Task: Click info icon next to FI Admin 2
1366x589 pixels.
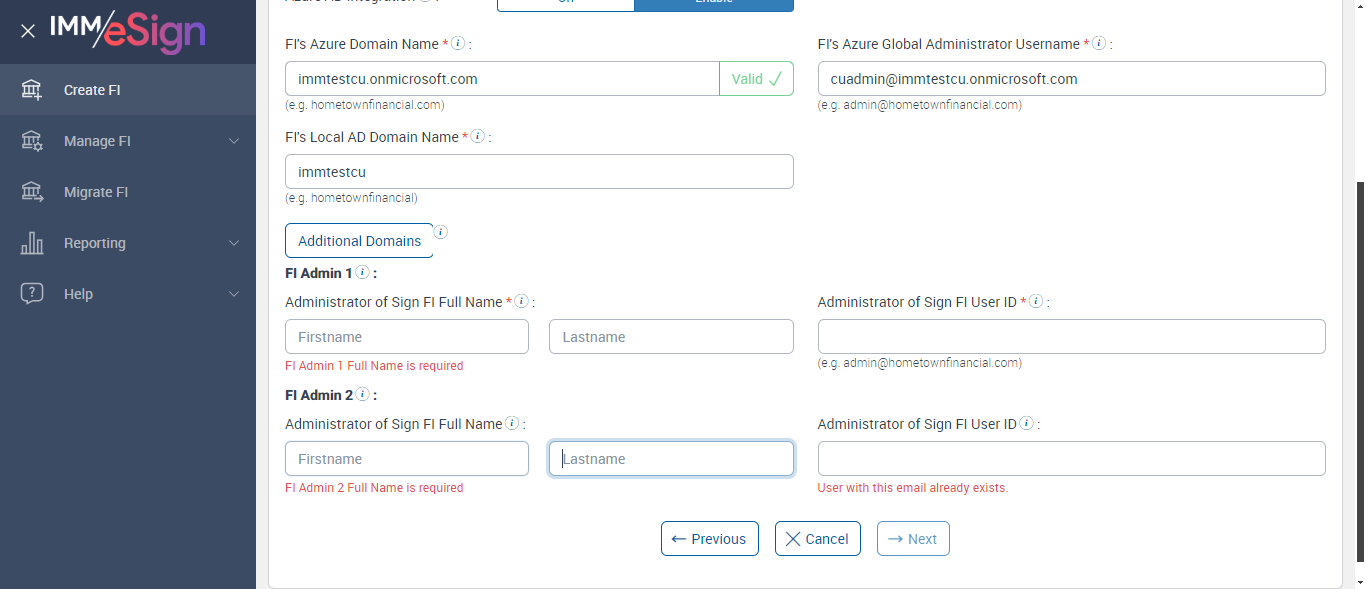Action: pyautogui.click(x=363, y=395)
